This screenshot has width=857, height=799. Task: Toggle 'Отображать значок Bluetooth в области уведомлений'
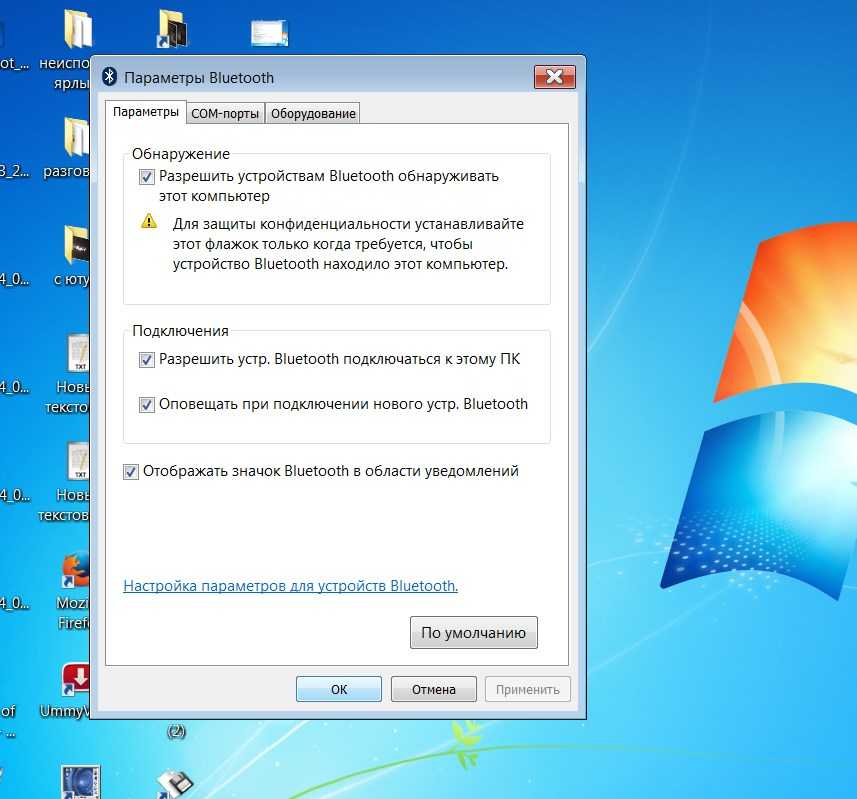(x=131, y=471)
